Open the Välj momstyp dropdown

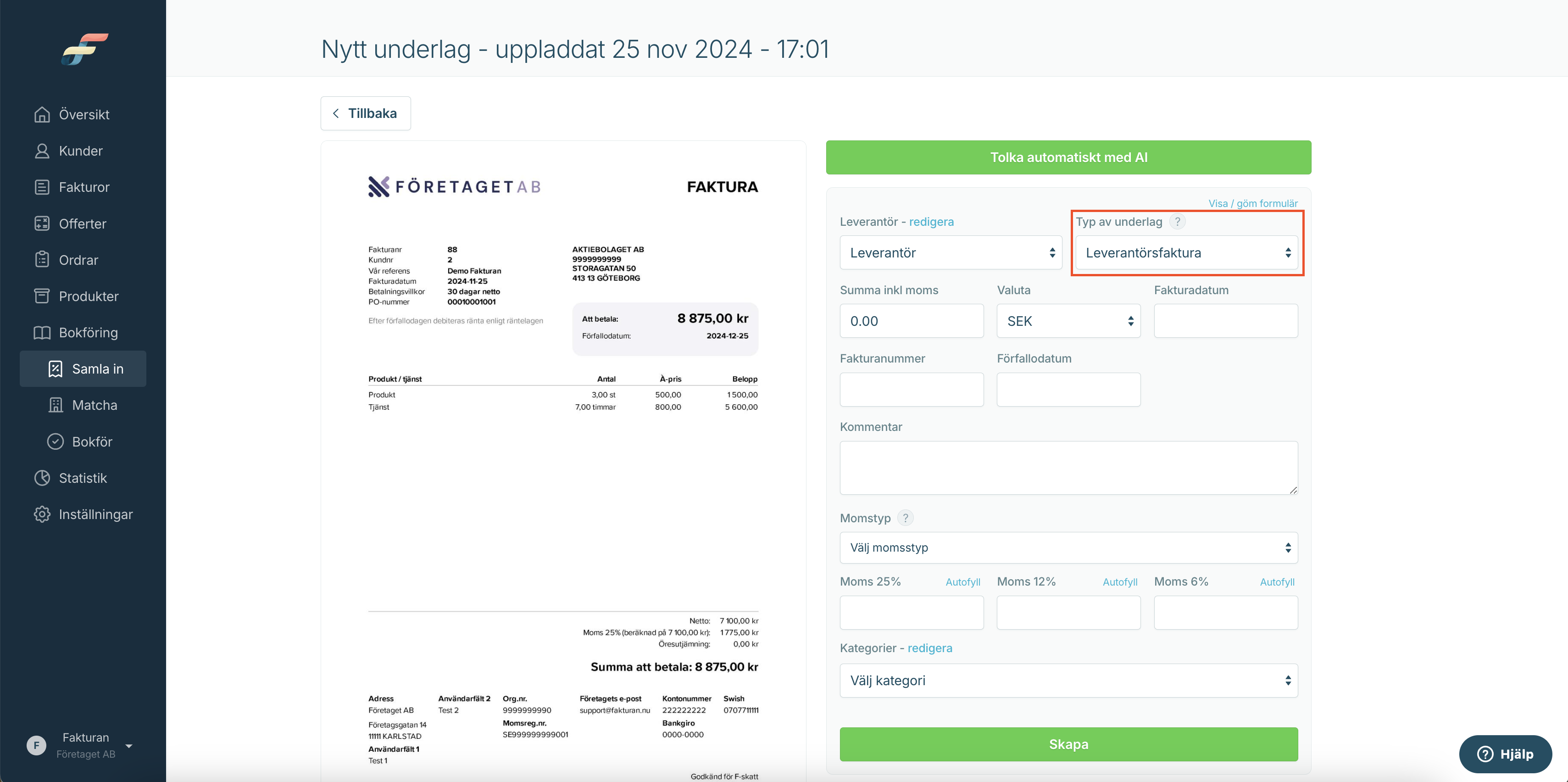click(x=1069, y=547)
